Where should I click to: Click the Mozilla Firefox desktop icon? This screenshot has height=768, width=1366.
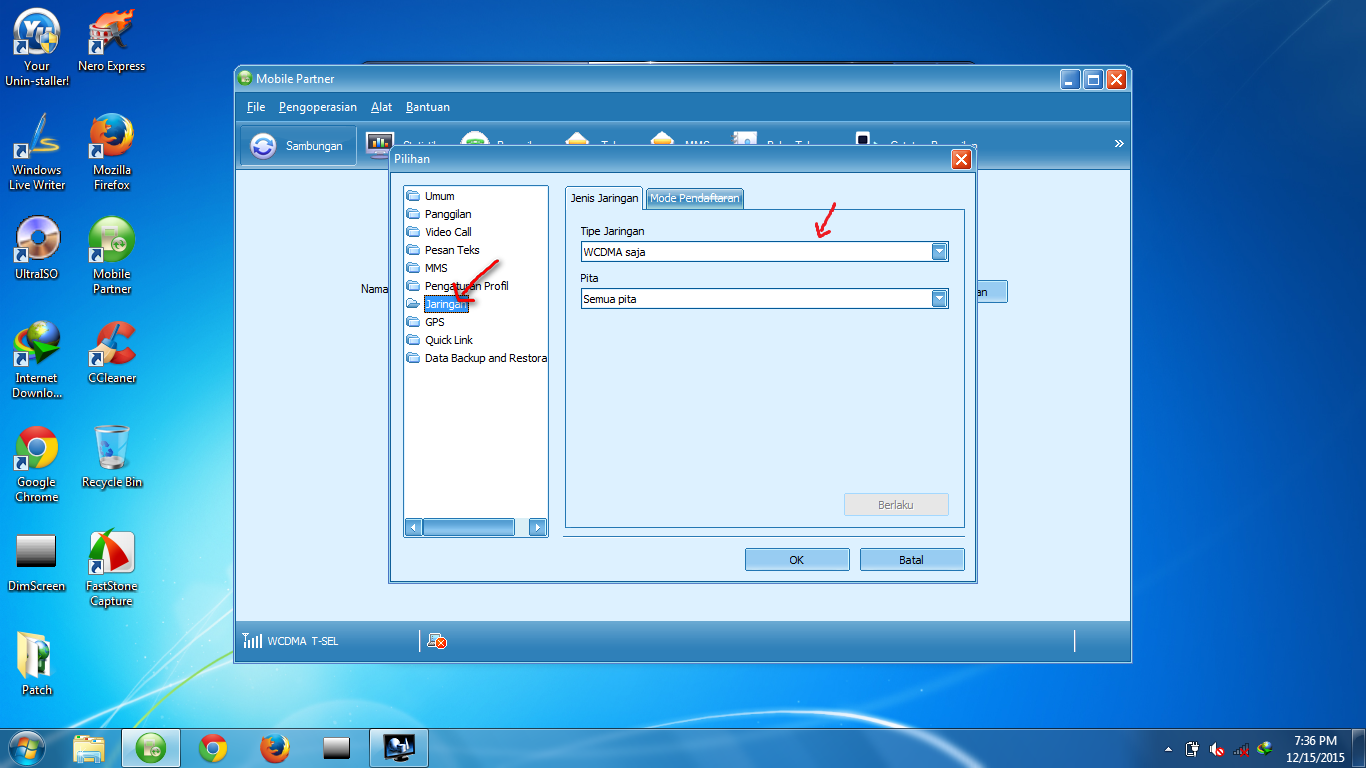[112, 152]
